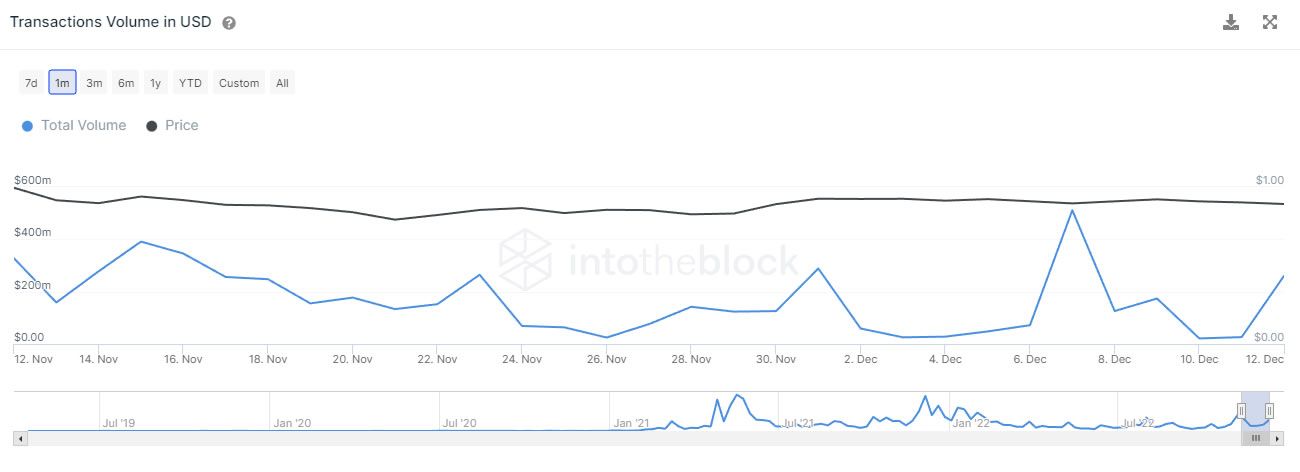This screenshot has height=472, width=1300.
Task: Select the 7d time range
Action: point(31,83)
